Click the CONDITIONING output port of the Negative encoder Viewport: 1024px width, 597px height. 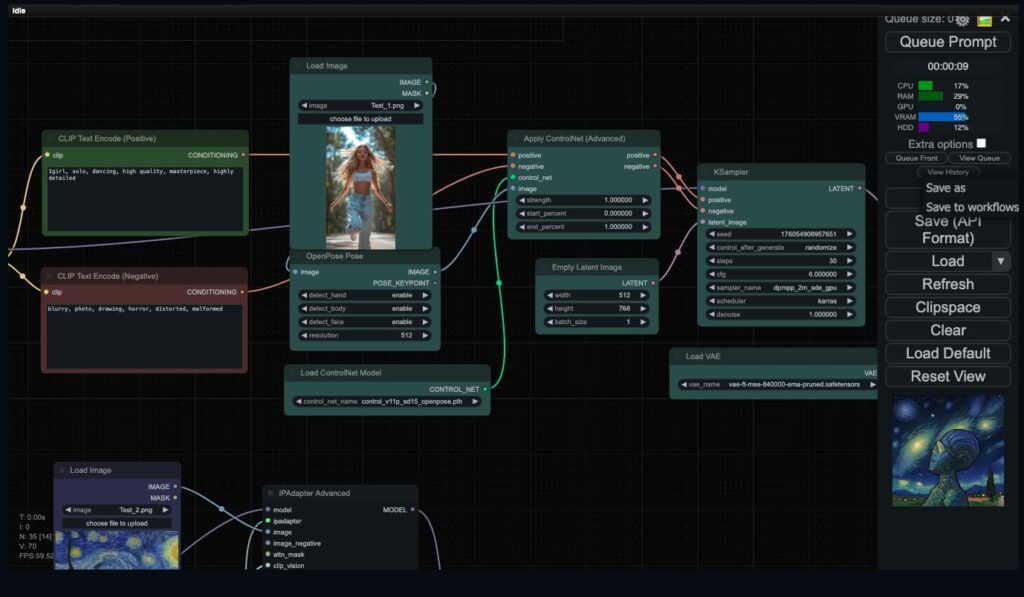(x=242, y=292)
